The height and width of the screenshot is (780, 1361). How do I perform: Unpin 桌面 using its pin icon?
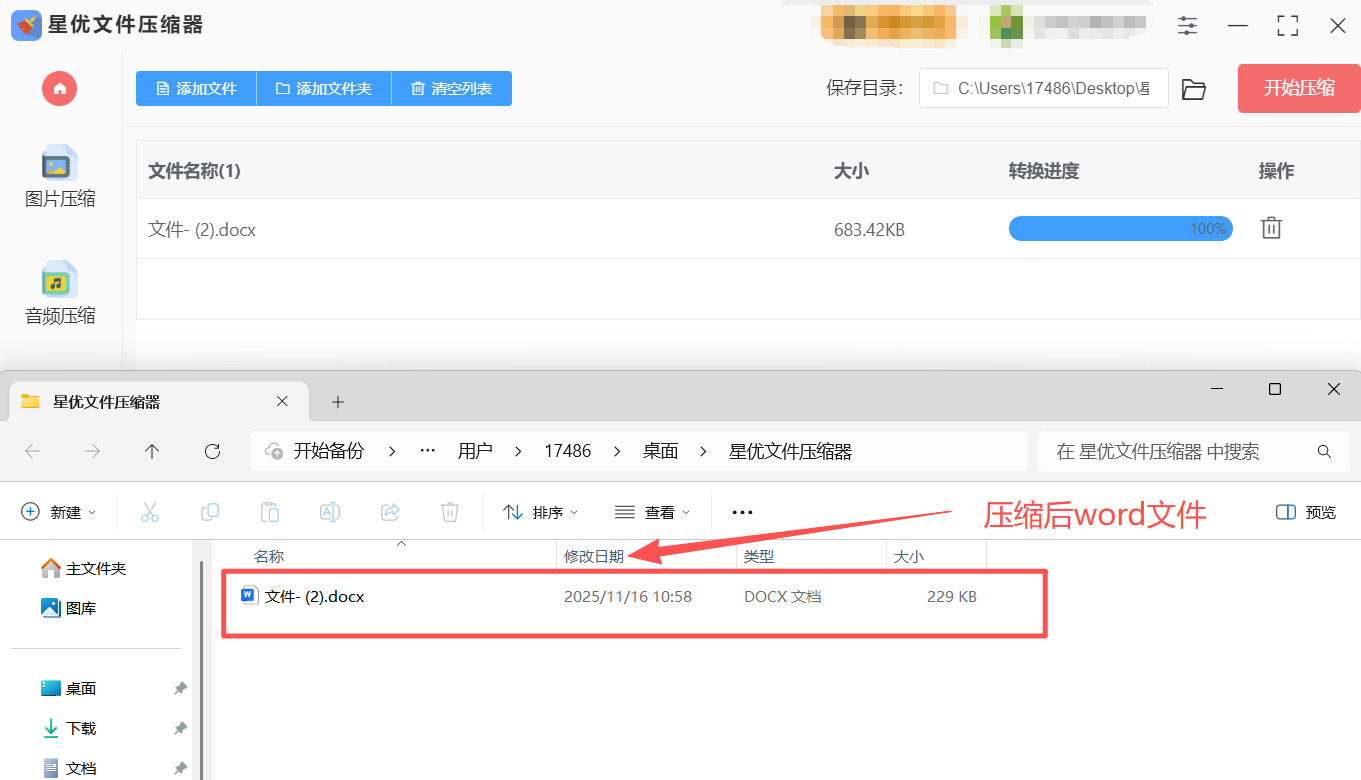[x=180, y=688]
